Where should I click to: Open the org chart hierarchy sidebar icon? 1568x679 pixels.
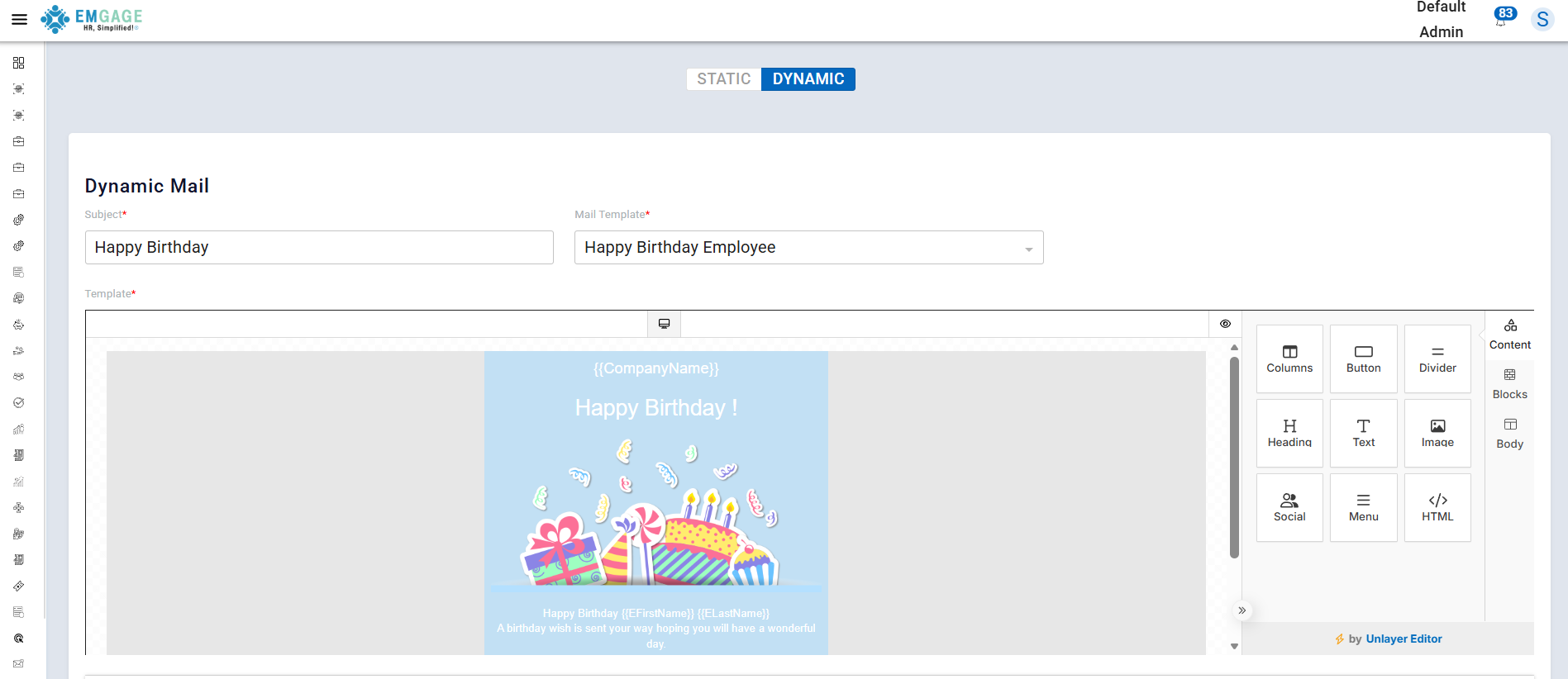pos(18,508)
